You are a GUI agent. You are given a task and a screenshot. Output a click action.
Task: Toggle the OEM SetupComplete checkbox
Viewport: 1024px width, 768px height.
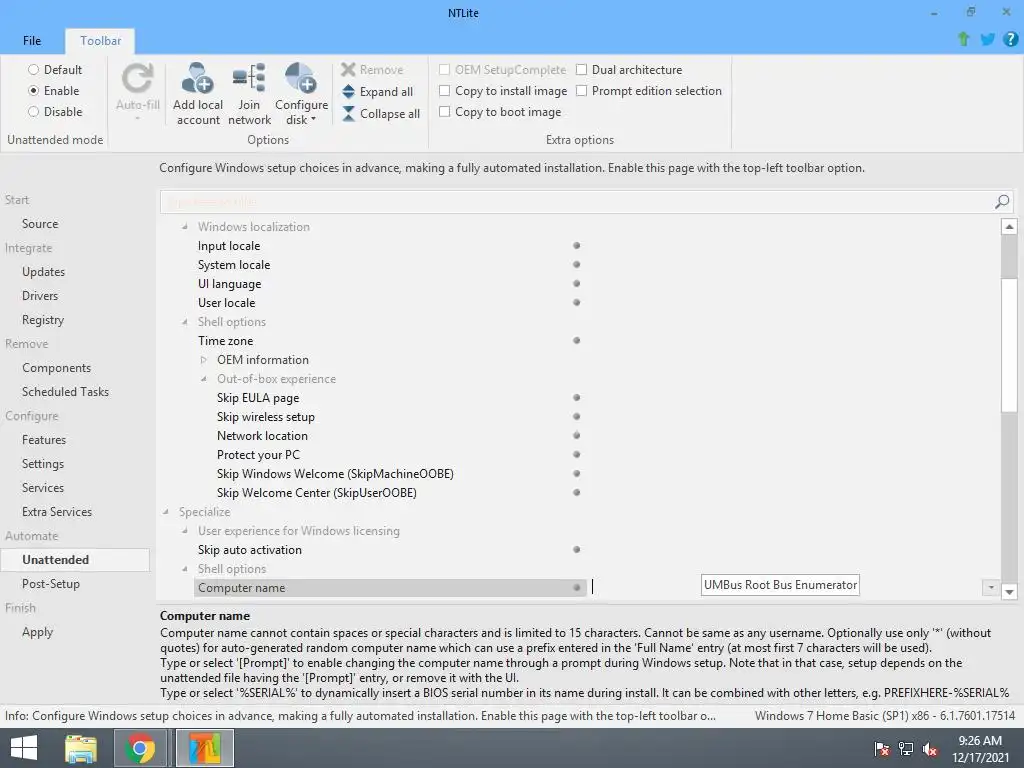click(445, 69)
